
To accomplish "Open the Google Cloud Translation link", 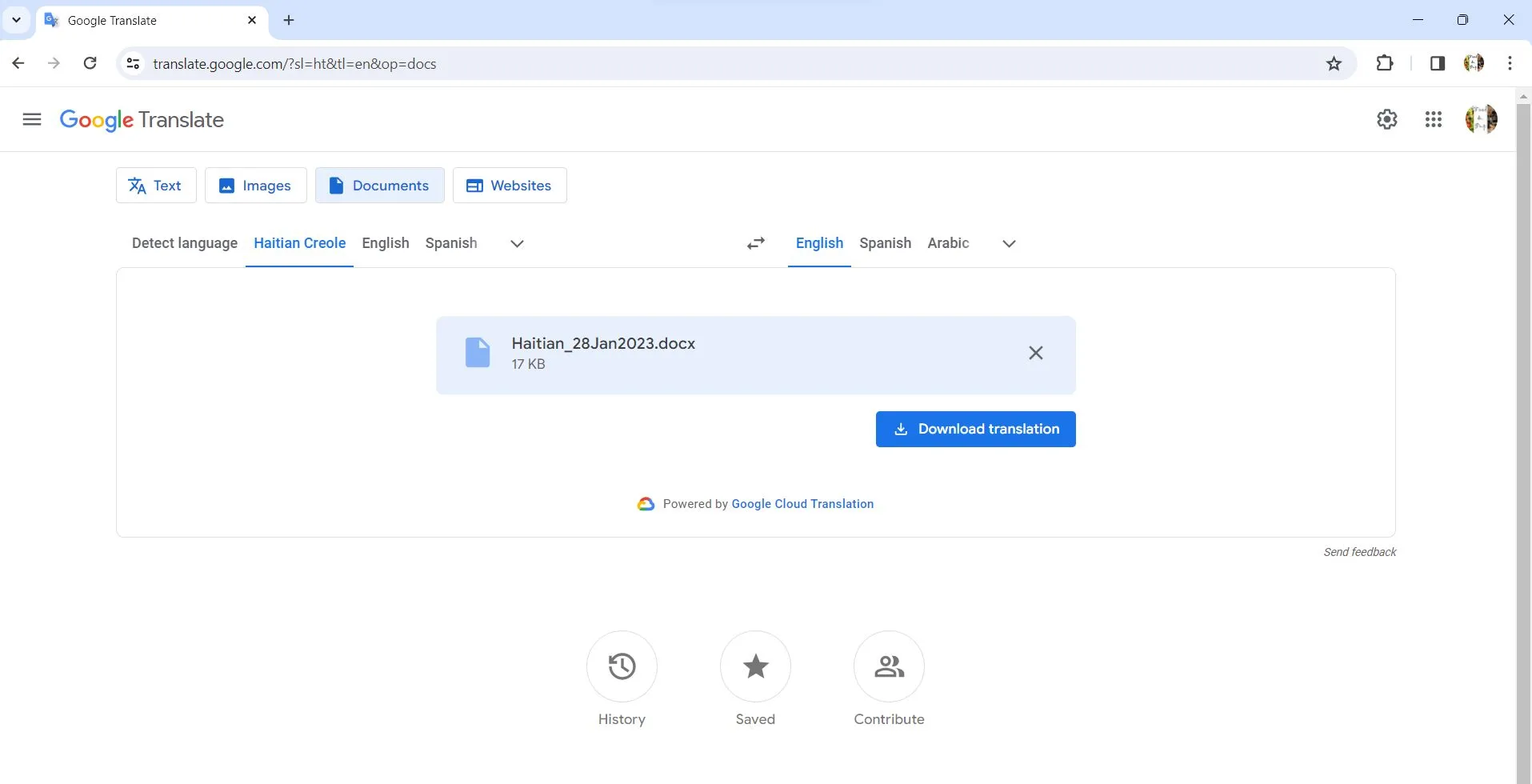I will [x=802, y=503].
